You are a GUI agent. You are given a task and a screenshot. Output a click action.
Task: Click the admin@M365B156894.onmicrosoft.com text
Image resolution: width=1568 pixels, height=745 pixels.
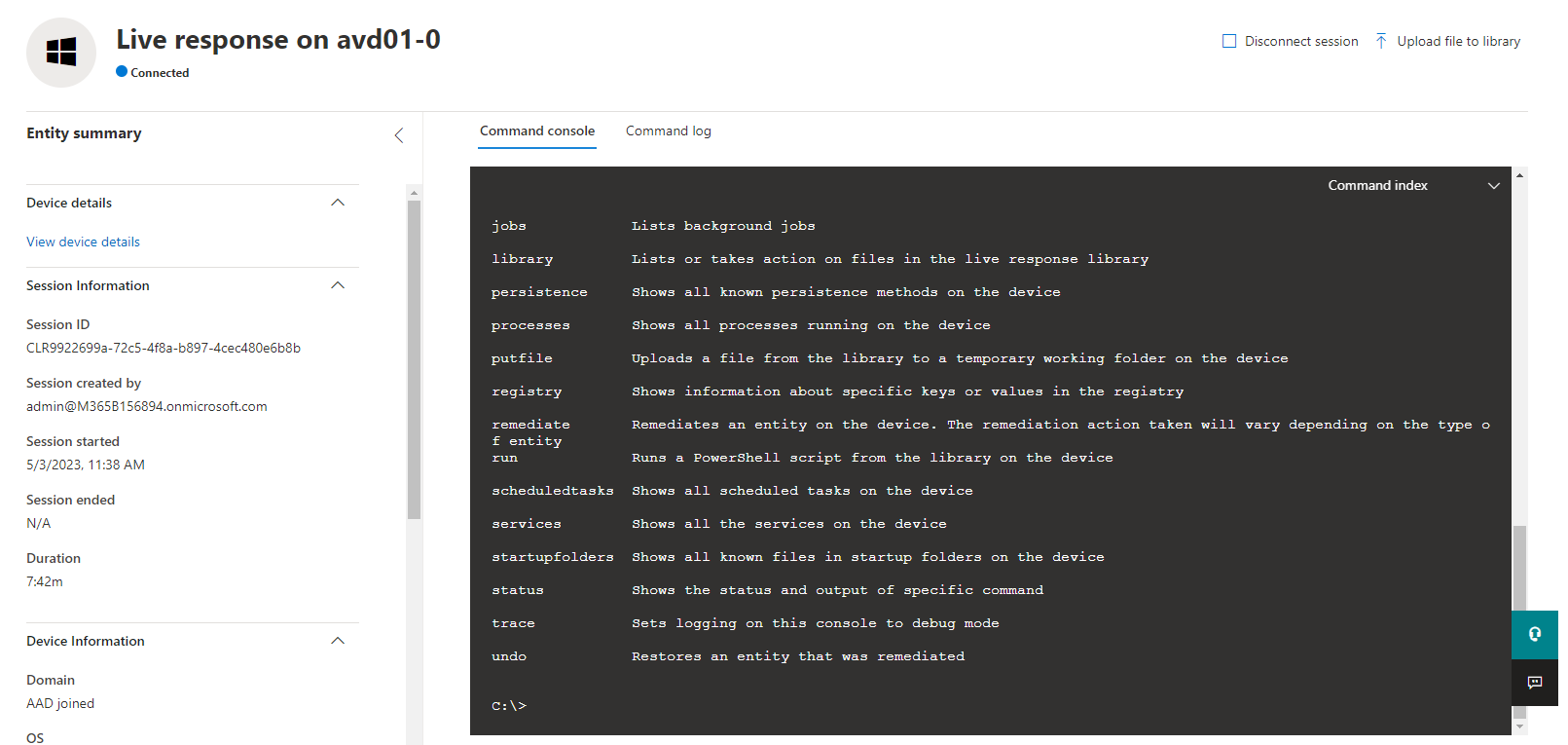[x=147, y=406]
